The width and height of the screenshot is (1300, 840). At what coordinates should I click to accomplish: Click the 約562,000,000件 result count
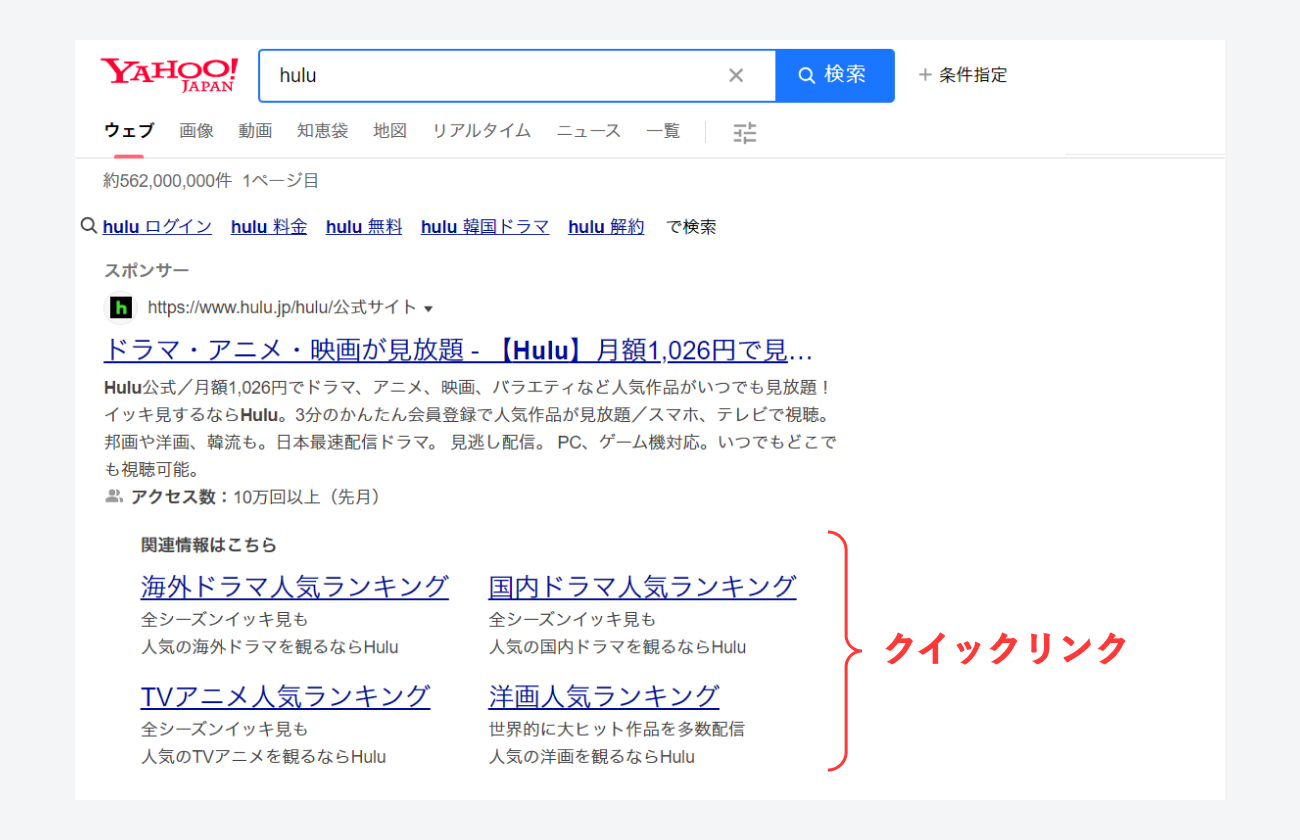pyautogui.click(x=168, y=181)
